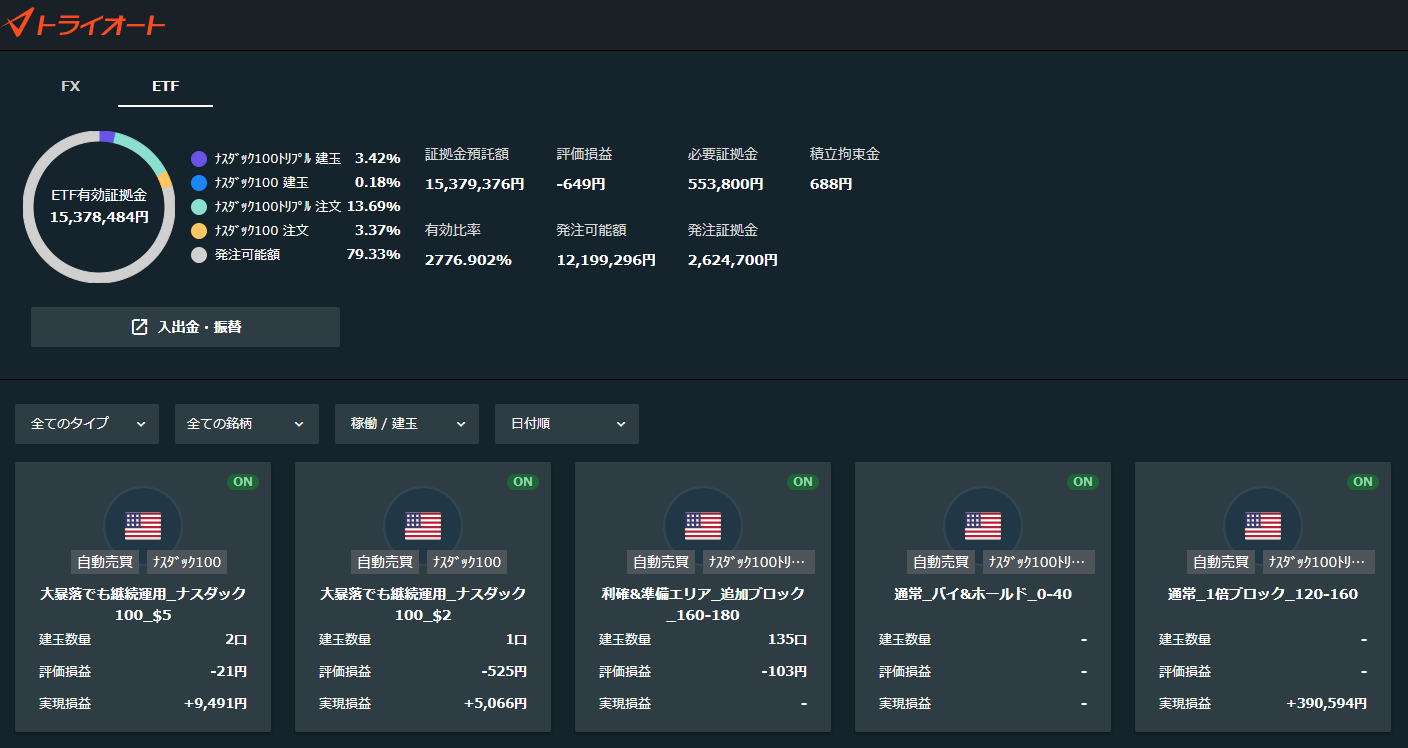
Task: Click ナスダック100トリ… tag on 追加ブロック_160-180 card
Action: coord(759,562)
